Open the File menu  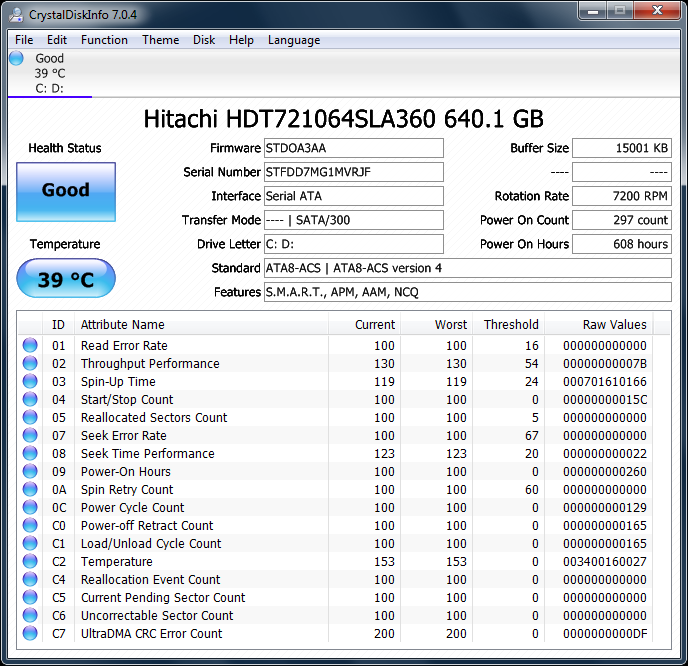[24, 40]
